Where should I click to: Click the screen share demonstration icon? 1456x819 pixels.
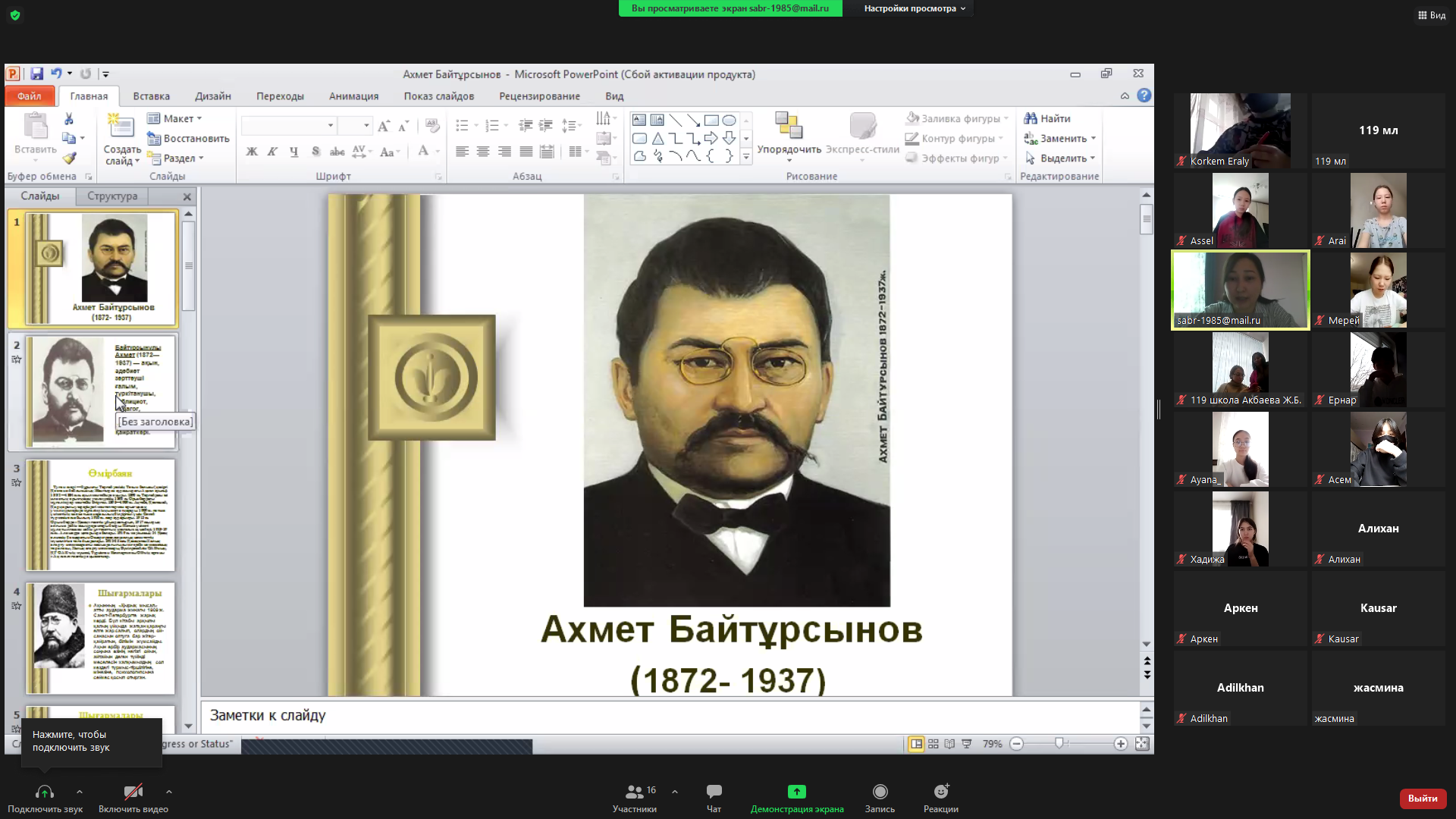(x=796, y=792)
